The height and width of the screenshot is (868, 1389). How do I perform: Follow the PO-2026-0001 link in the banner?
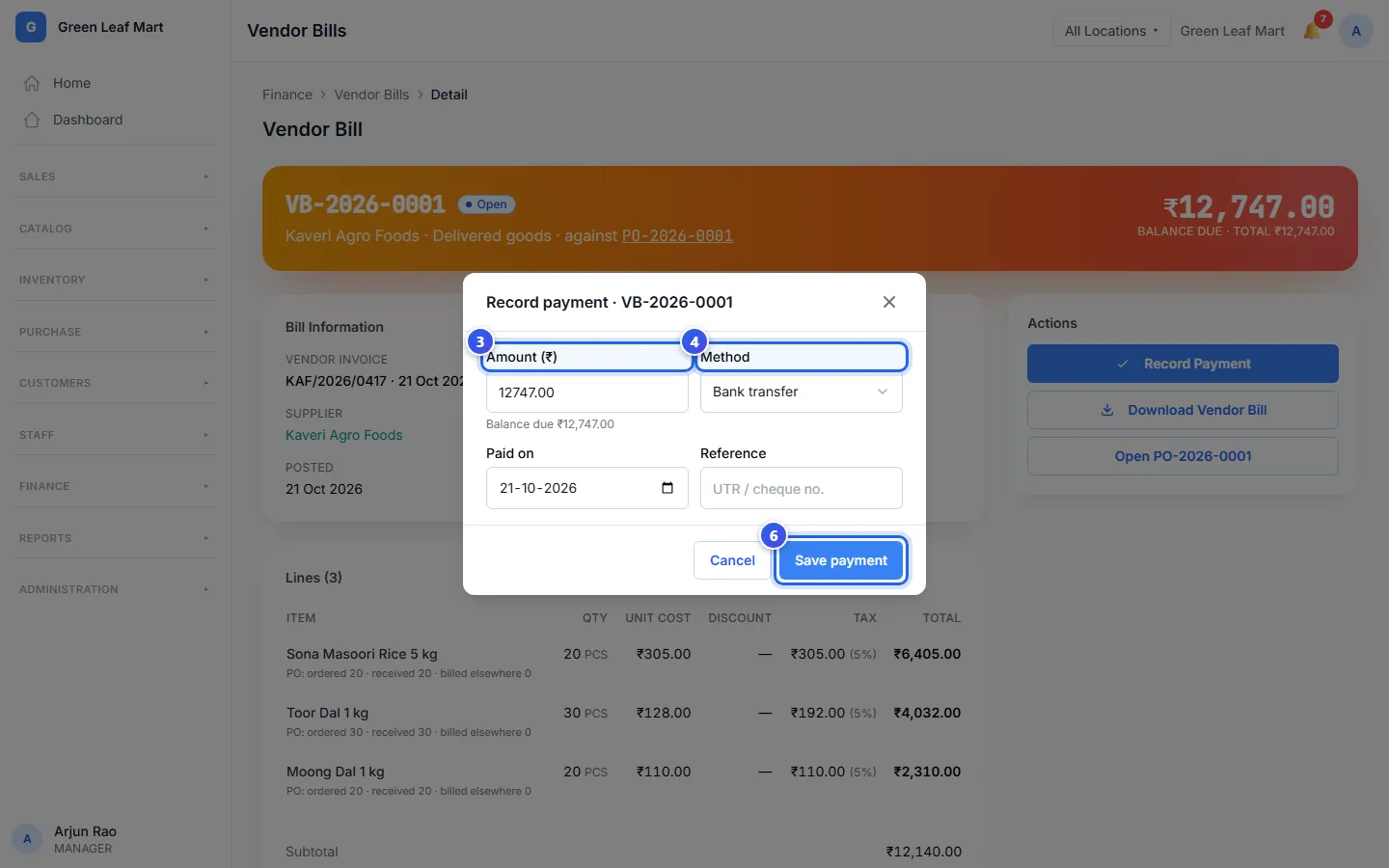[677, 235]
